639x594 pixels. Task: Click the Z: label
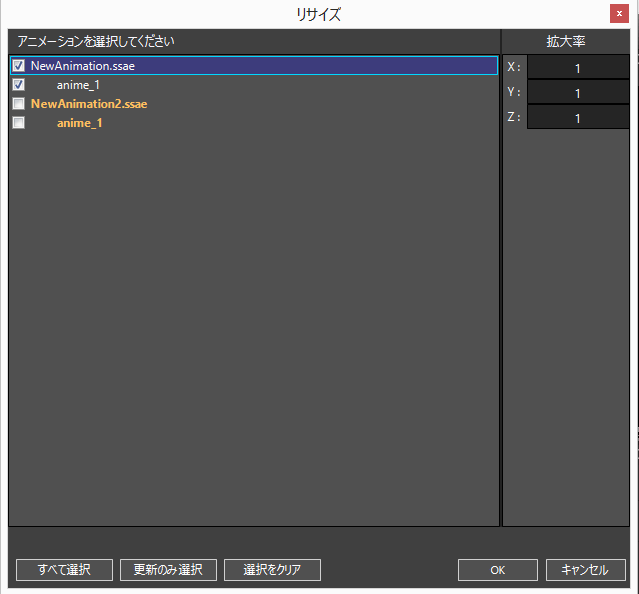click(x=514, y=117)
